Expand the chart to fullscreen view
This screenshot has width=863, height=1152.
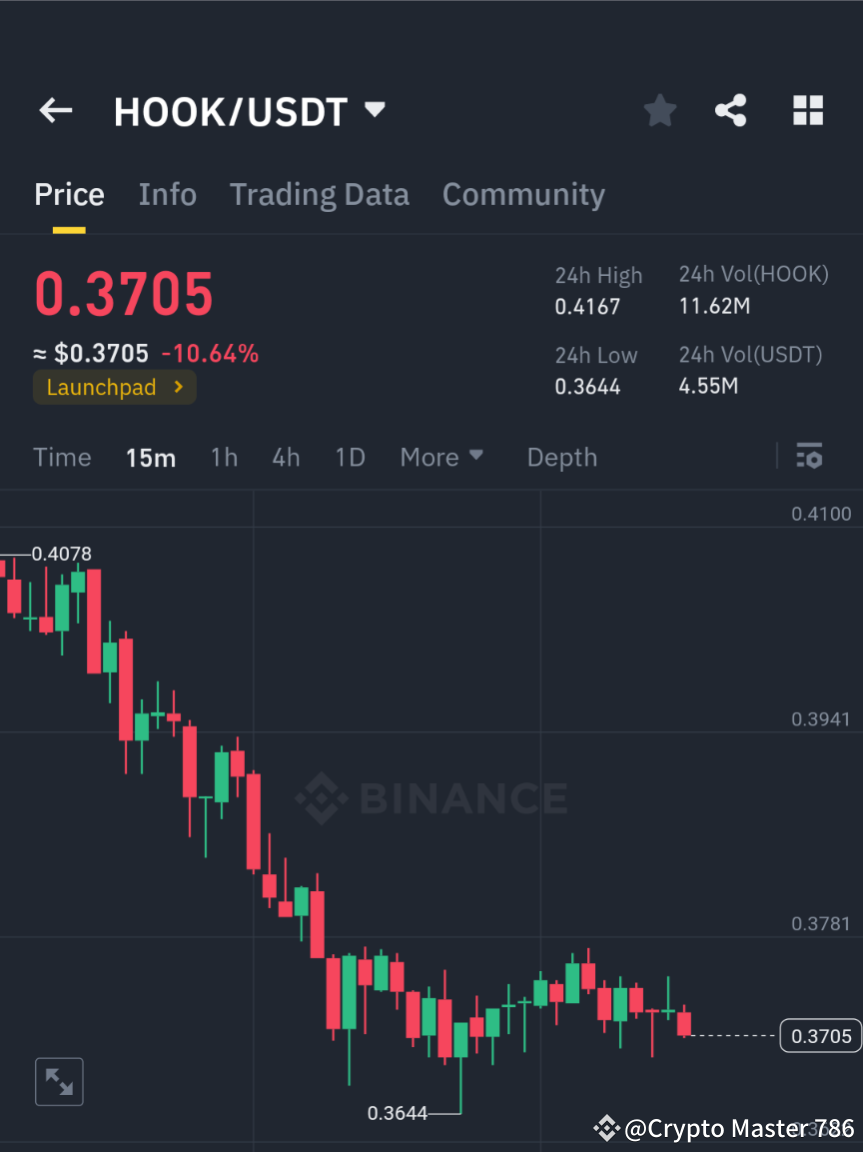(x=59, y=1081)
